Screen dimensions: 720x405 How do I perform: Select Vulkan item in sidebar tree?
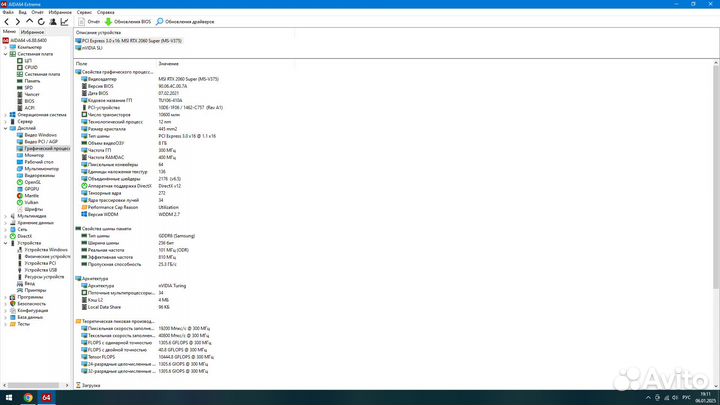32,201
